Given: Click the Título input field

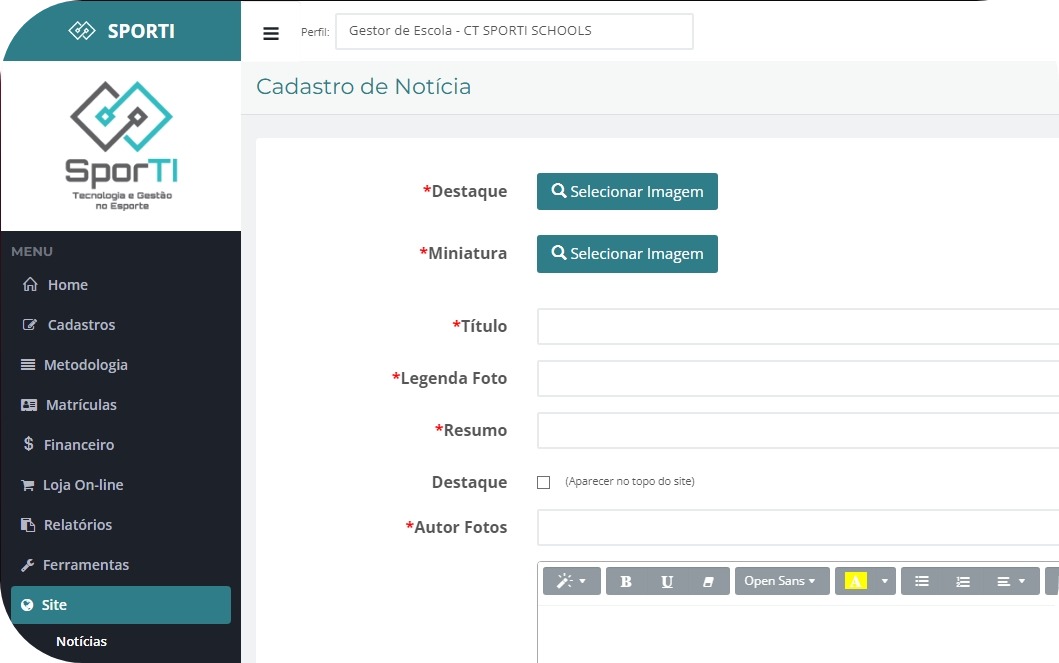Looking at the screenshot, I should point(797,327).
